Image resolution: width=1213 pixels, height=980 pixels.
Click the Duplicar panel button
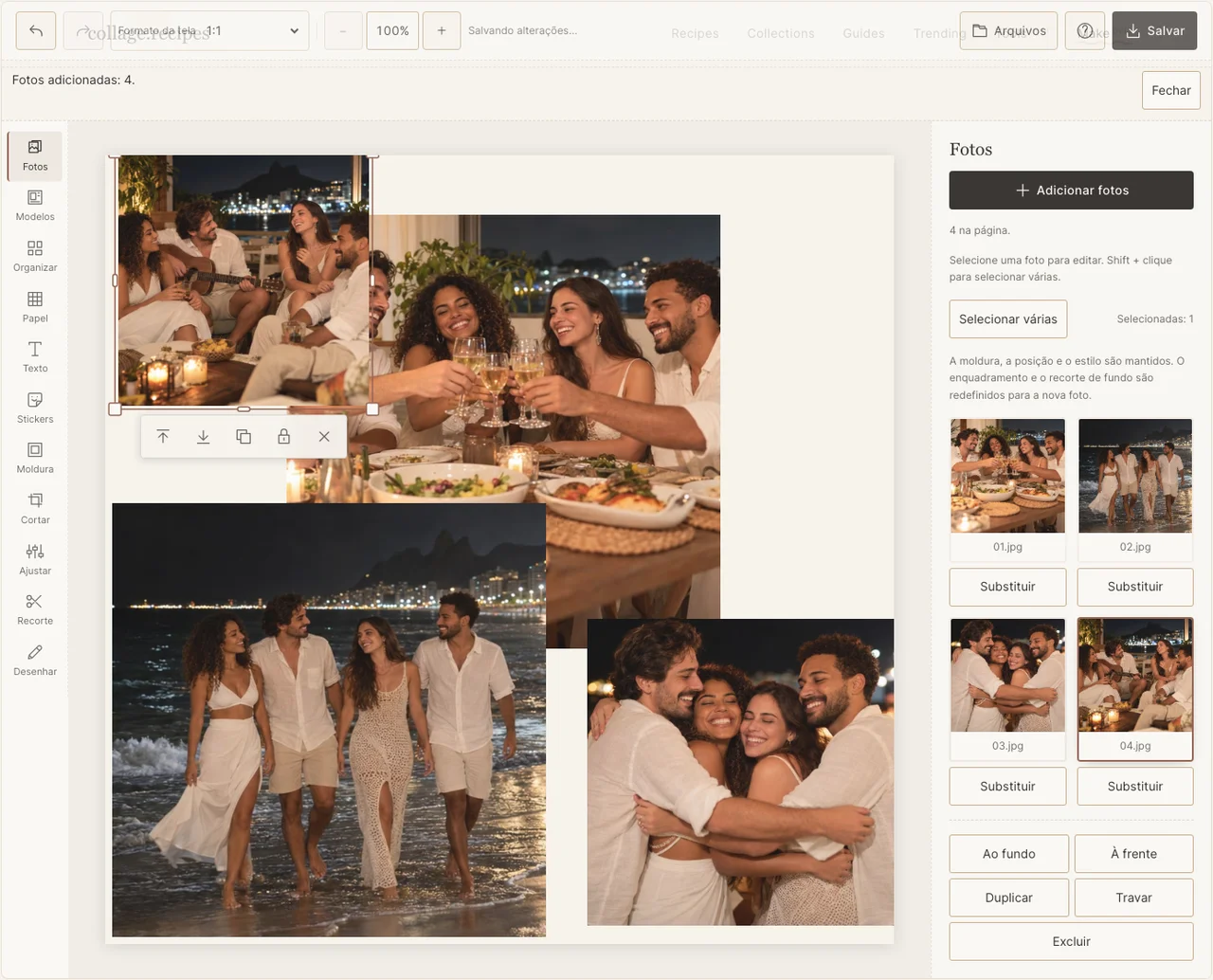[1009, 898]
